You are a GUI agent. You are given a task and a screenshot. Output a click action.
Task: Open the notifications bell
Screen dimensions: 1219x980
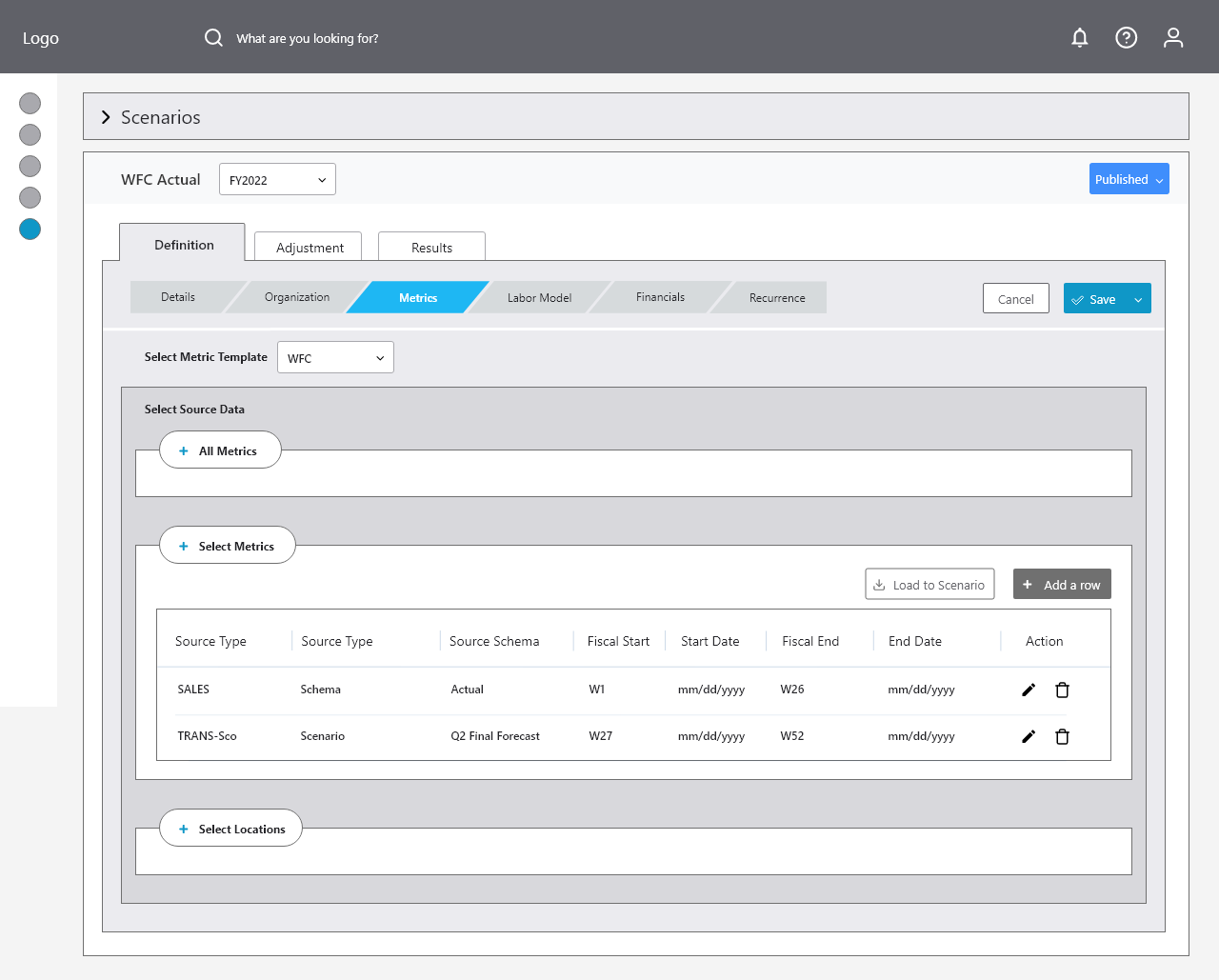click(1079, 37)
